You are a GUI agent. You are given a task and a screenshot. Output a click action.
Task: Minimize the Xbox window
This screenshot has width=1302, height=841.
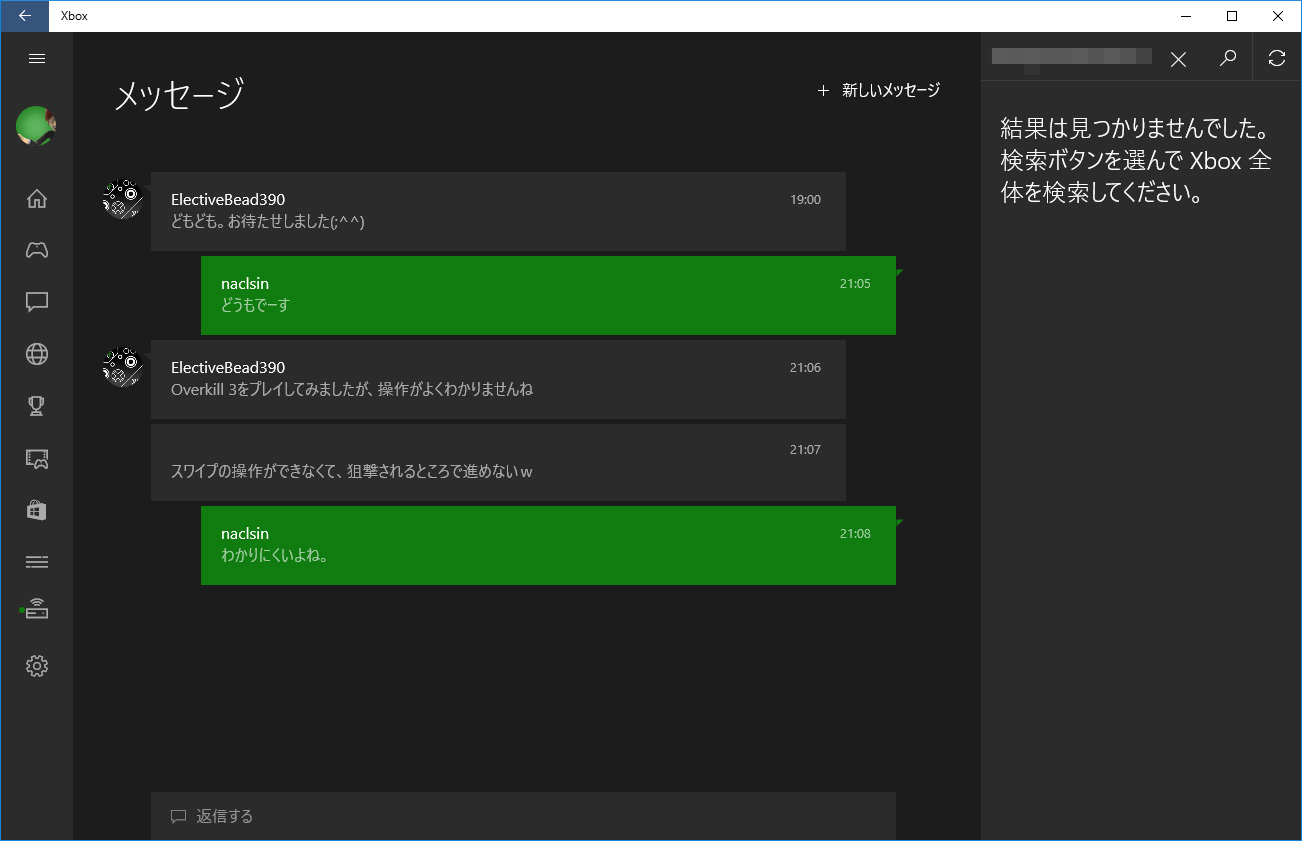pyautogui.click(x=1186, y=16)
